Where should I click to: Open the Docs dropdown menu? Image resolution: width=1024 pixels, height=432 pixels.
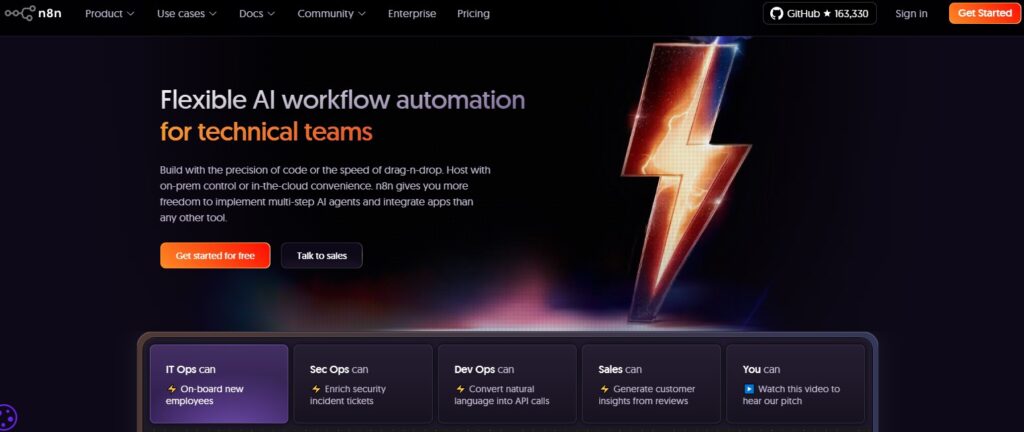click(257, 14)
